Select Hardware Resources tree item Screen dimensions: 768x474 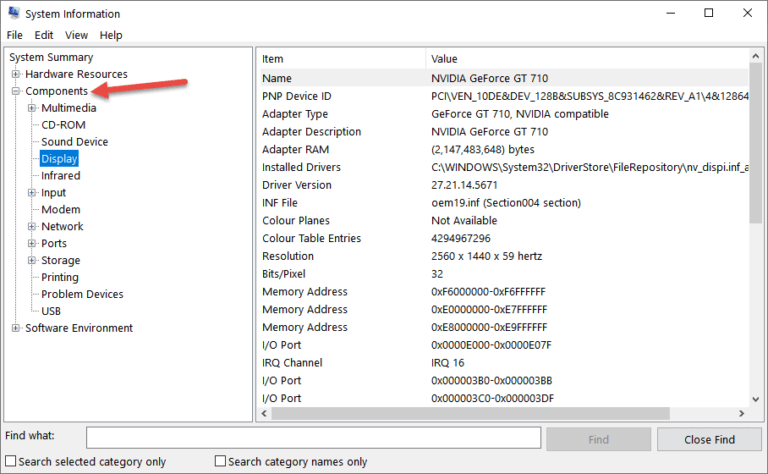(x=76, y=74)
